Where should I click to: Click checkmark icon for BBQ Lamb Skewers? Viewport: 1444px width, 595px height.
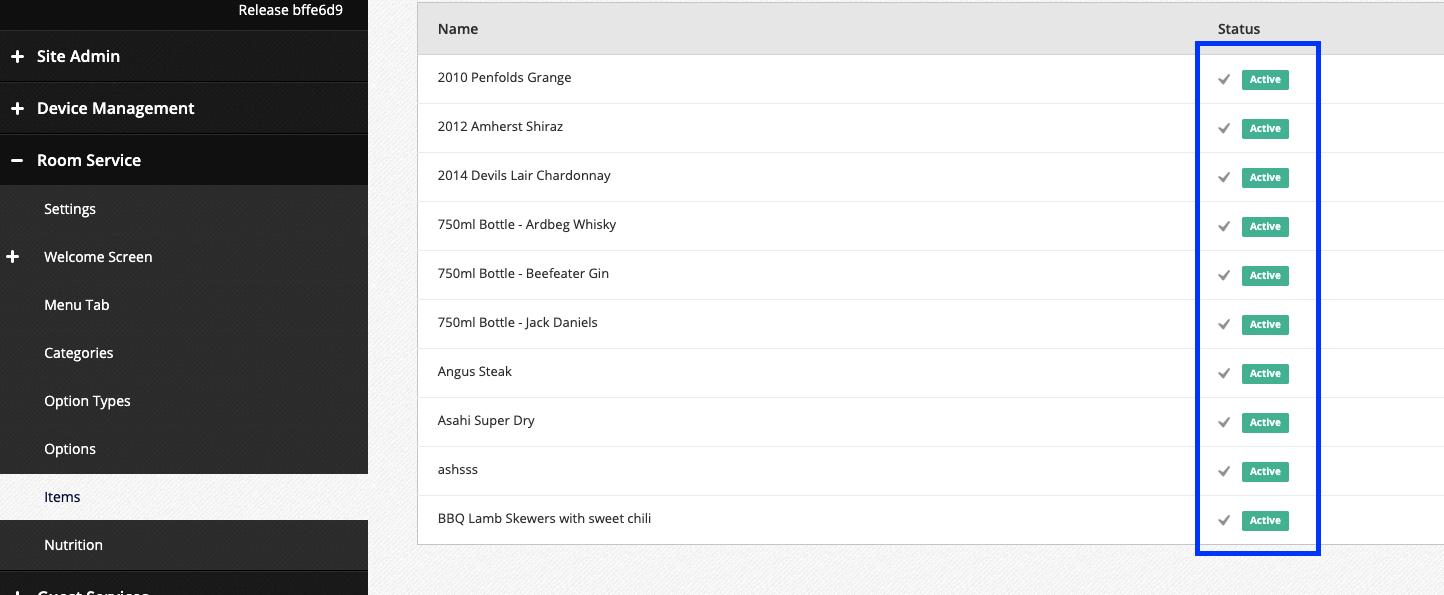point(1223,521)
